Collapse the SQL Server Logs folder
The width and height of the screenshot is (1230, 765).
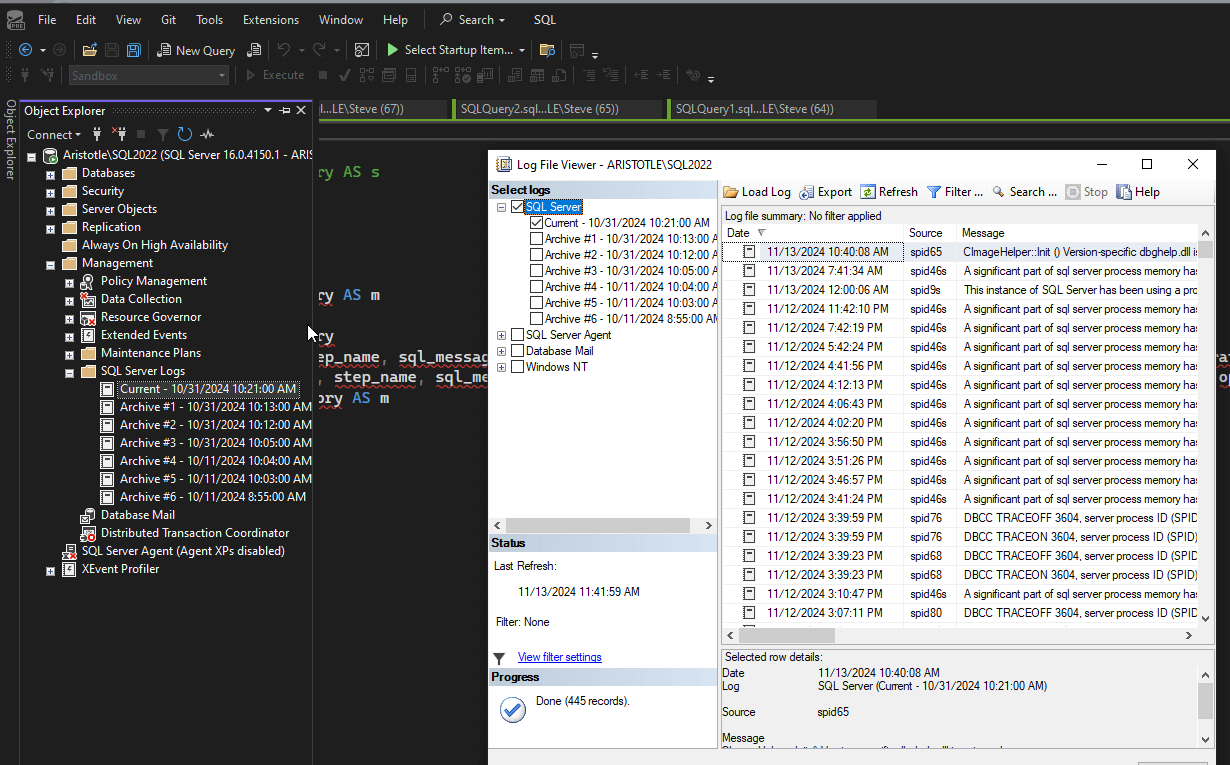point(69,371)
